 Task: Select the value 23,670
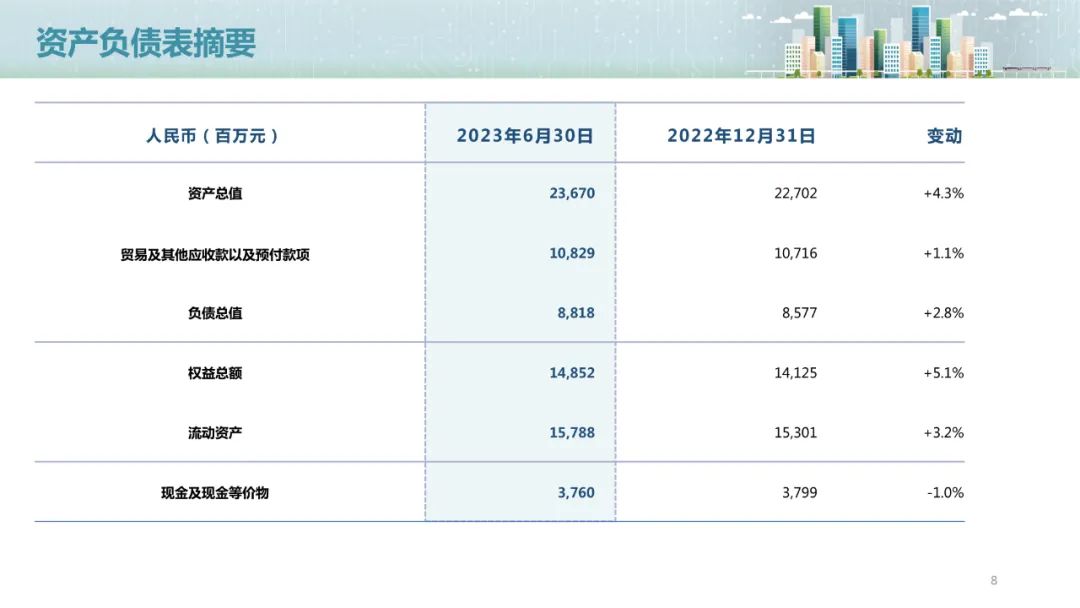tap(572, 193)
